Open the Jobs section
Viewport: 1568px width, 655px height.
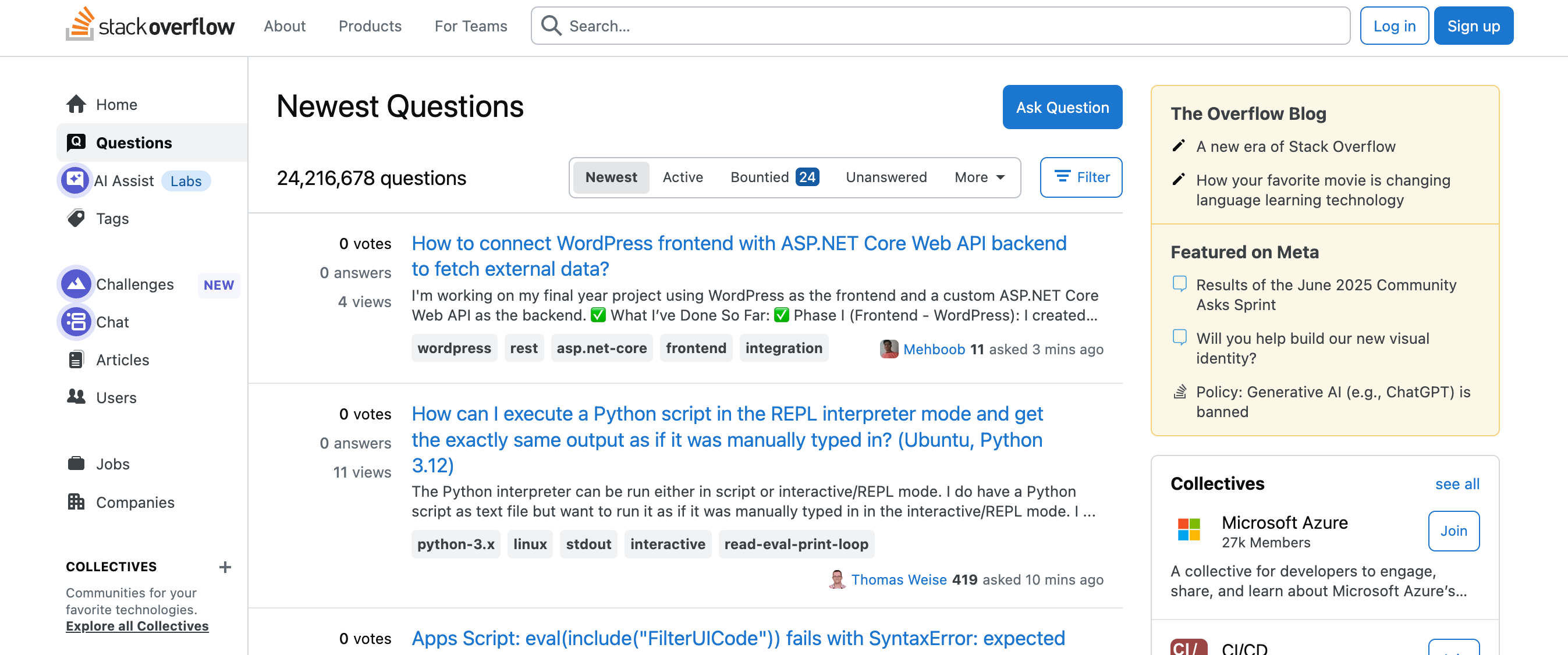coord(76,464)
